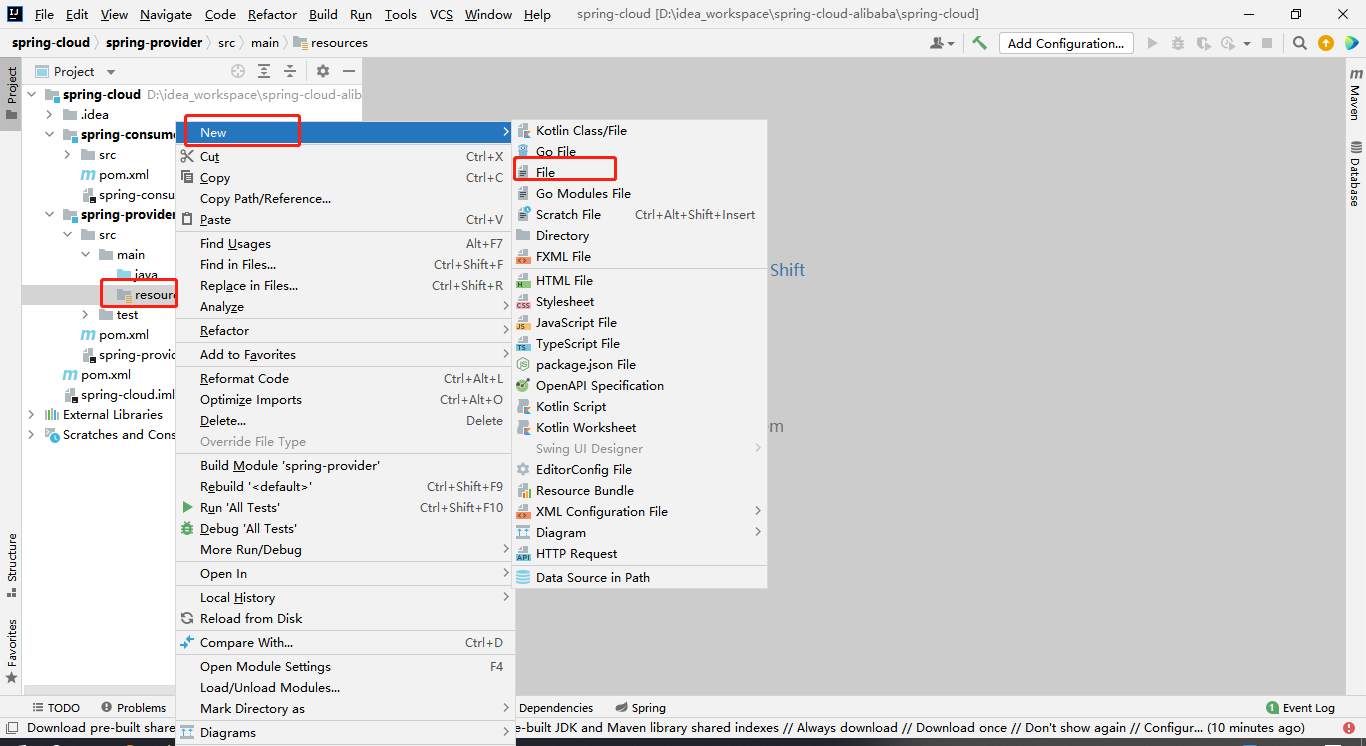1366x746 pixels.
Task: Choose TypeScript File from New submenu
Action: pyautogui.click(x=639, y=344)
